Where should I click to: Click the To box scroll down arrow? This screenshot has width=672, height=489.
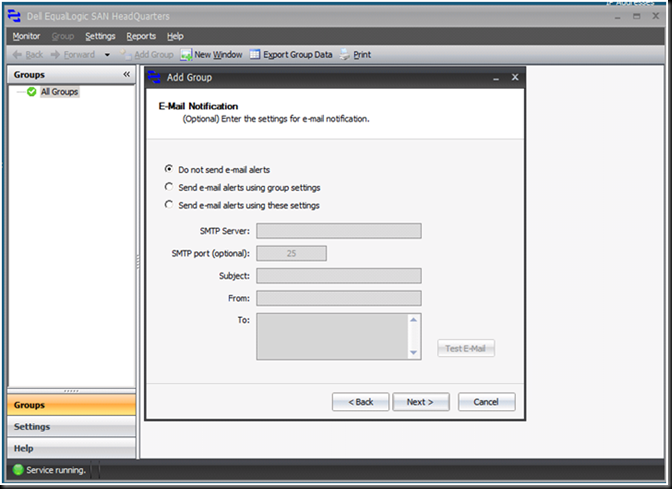pyautogui.click(x=414, y=353)
